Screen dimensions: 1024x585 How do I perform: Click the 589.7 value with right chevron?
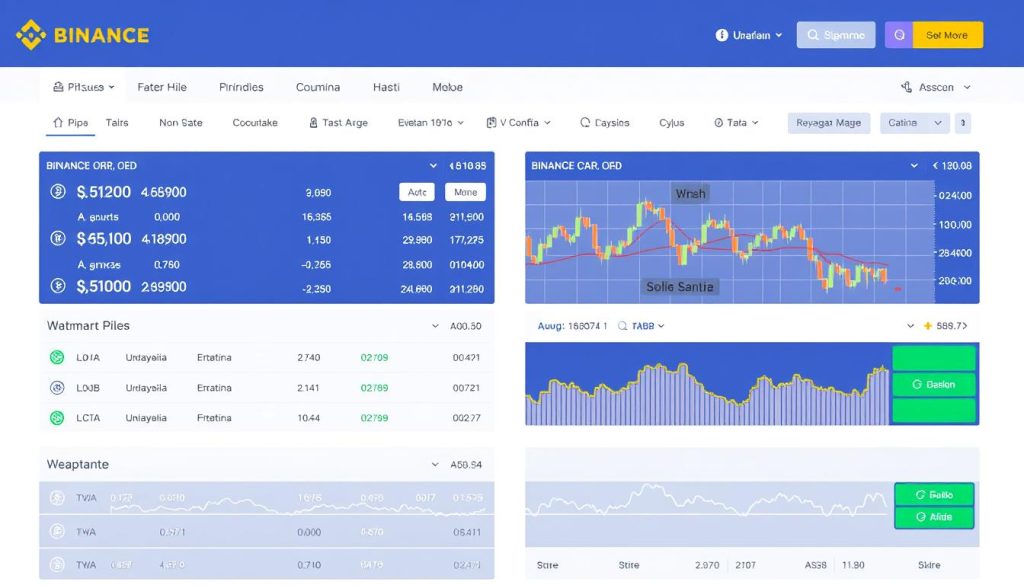click(x=952, y=325)
